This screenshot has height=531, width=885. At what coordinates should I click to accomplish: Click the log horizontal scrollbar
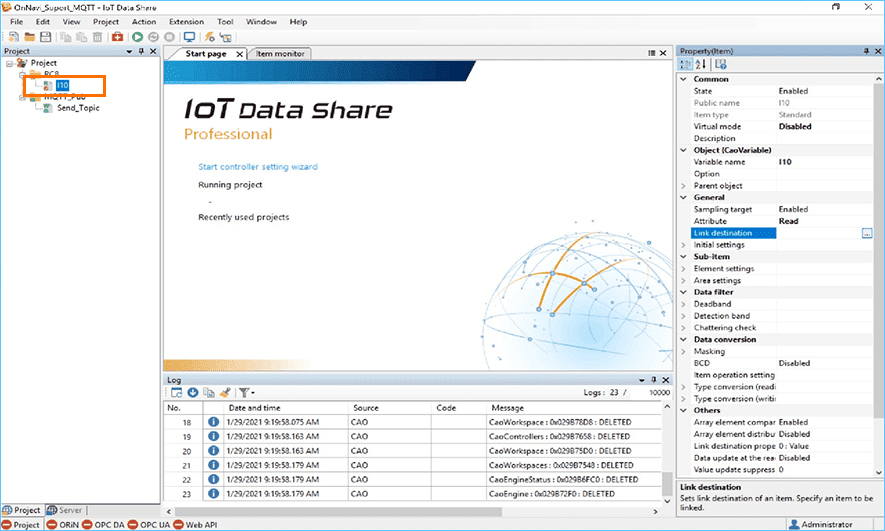pos(339,511)
